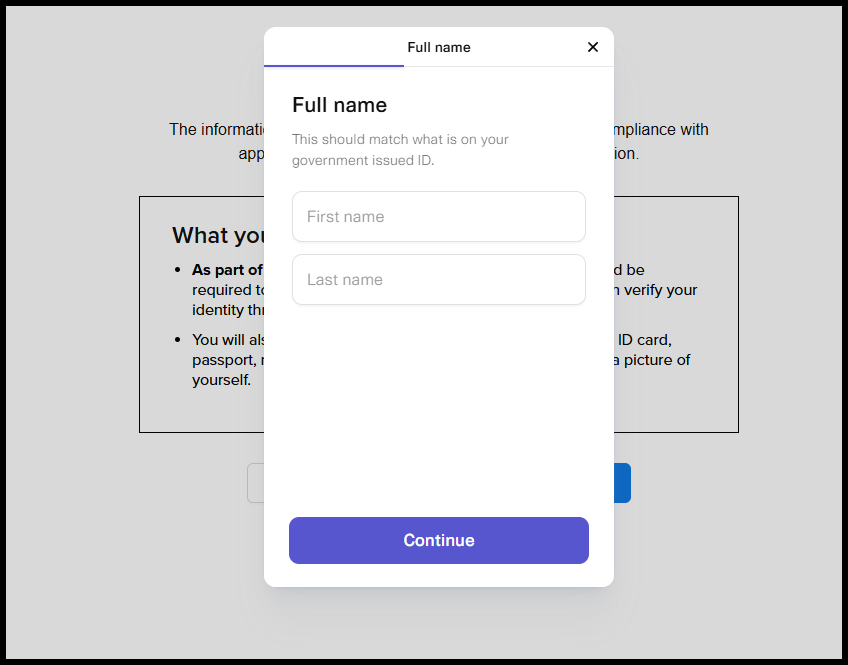Viewport: 848px width, 665px height.
Task: Click the bold "As part of" bullet text
Action: [x=227, y=270]
